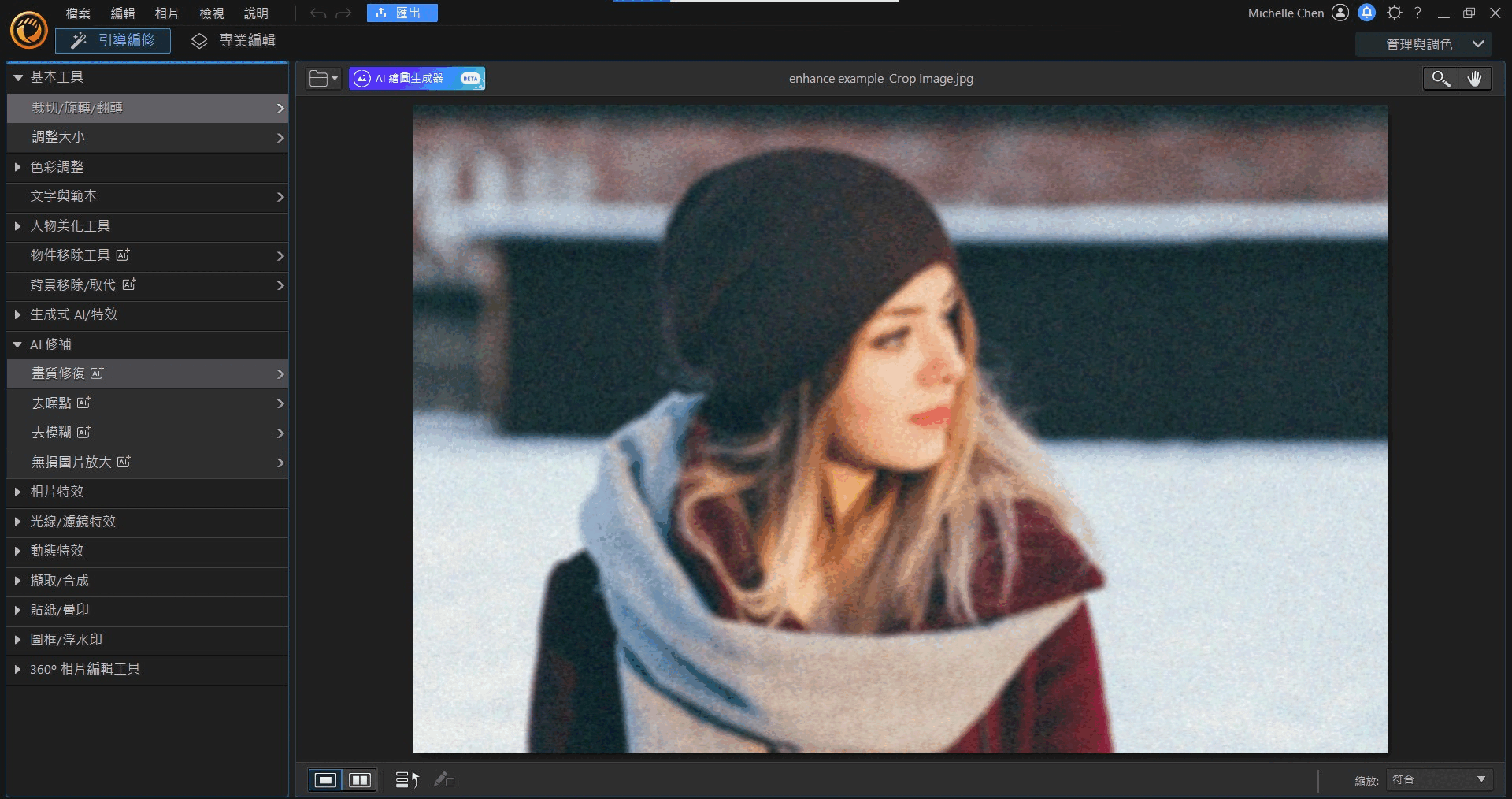Open the blue notifications bell icon

point(1367,13)
